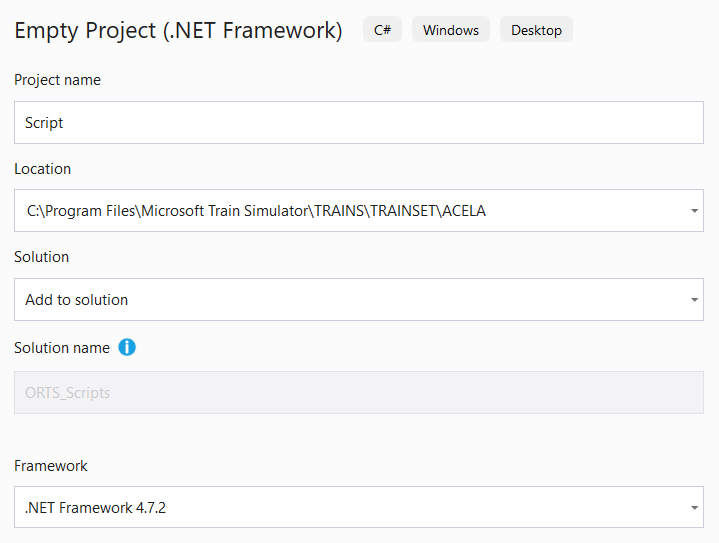
Task: Click the Desktop project type tag
Action: pyautogui.click(x=536, y=30)
